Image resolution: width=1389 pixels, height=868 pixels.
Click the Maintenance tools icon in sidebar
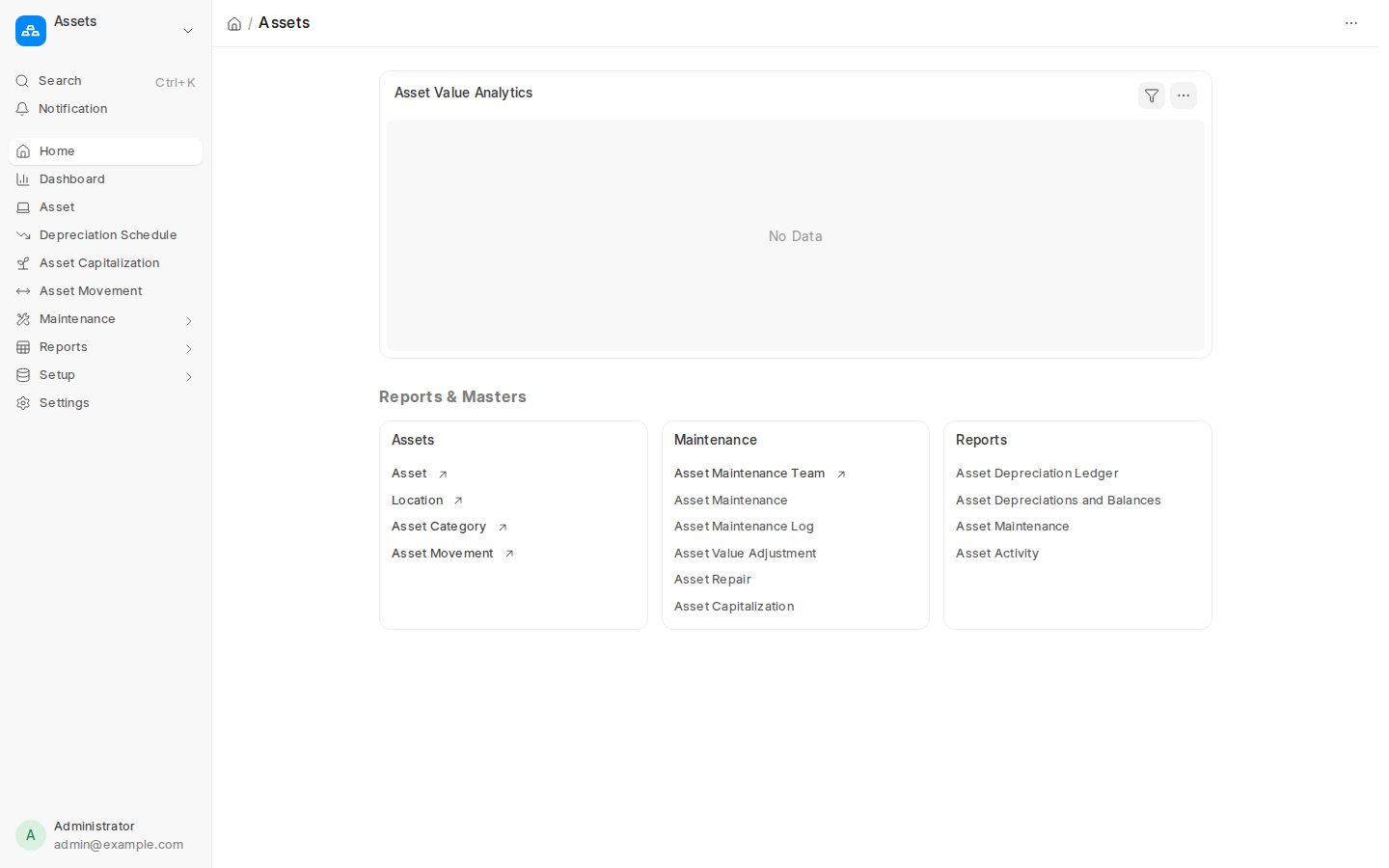23,319
